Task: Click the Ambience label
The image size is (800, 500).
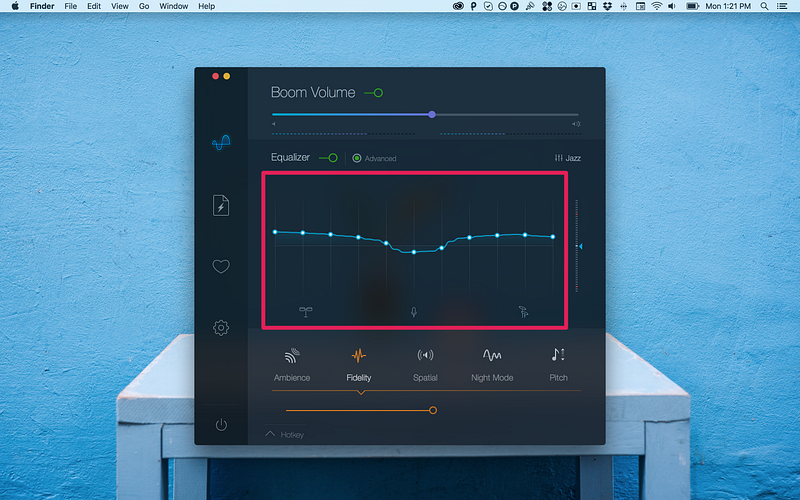Action: point(292,378)
